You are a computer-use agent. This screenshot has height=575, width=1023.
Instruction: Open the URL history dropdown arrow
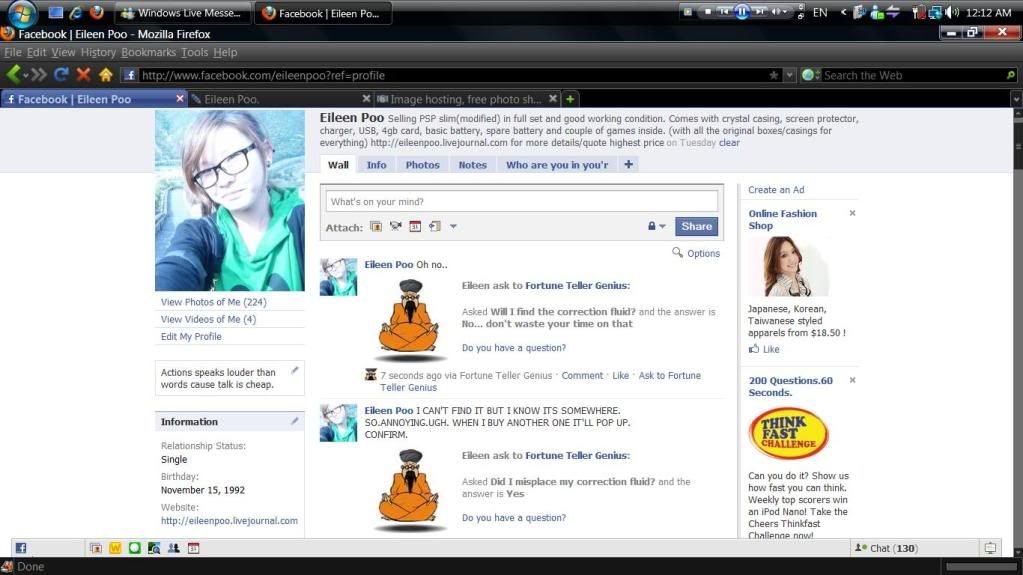789,75
